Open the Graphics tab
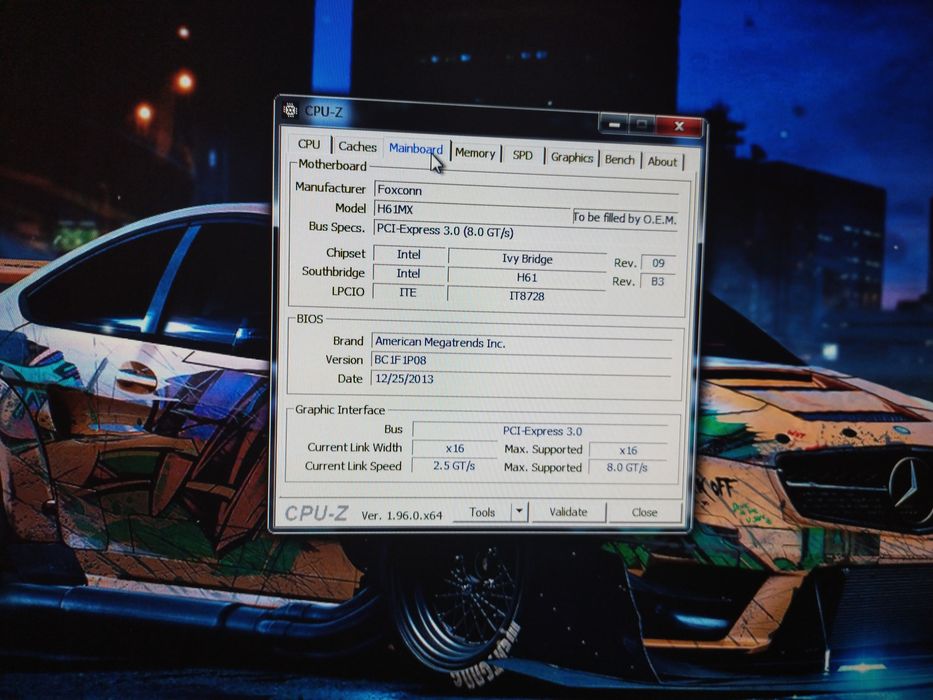The height and width of the screenshot is (700, 933). pos(572,158)
